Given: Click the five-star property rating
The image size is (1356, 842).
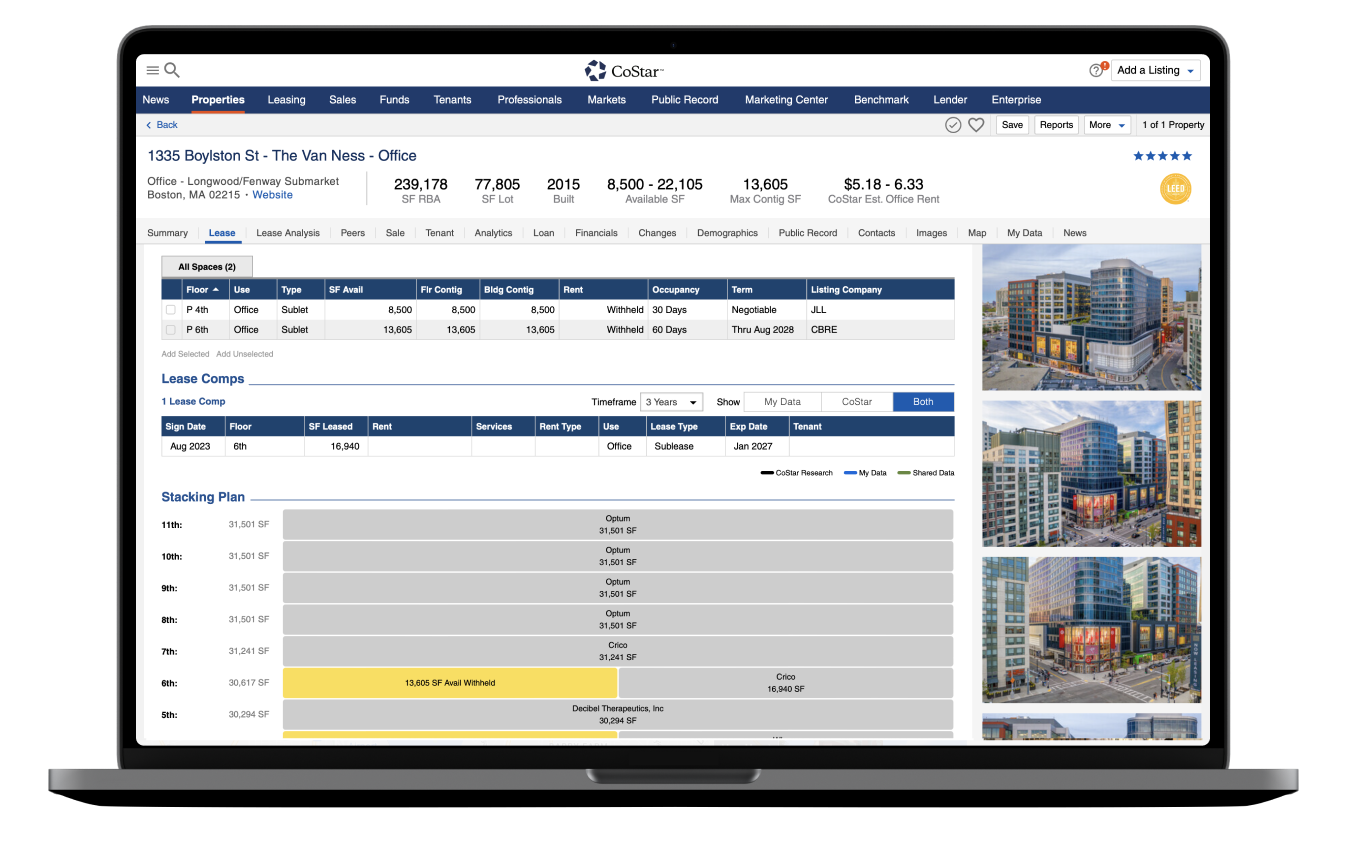Looking at the screenshot, I should [x=1162, y=156].
